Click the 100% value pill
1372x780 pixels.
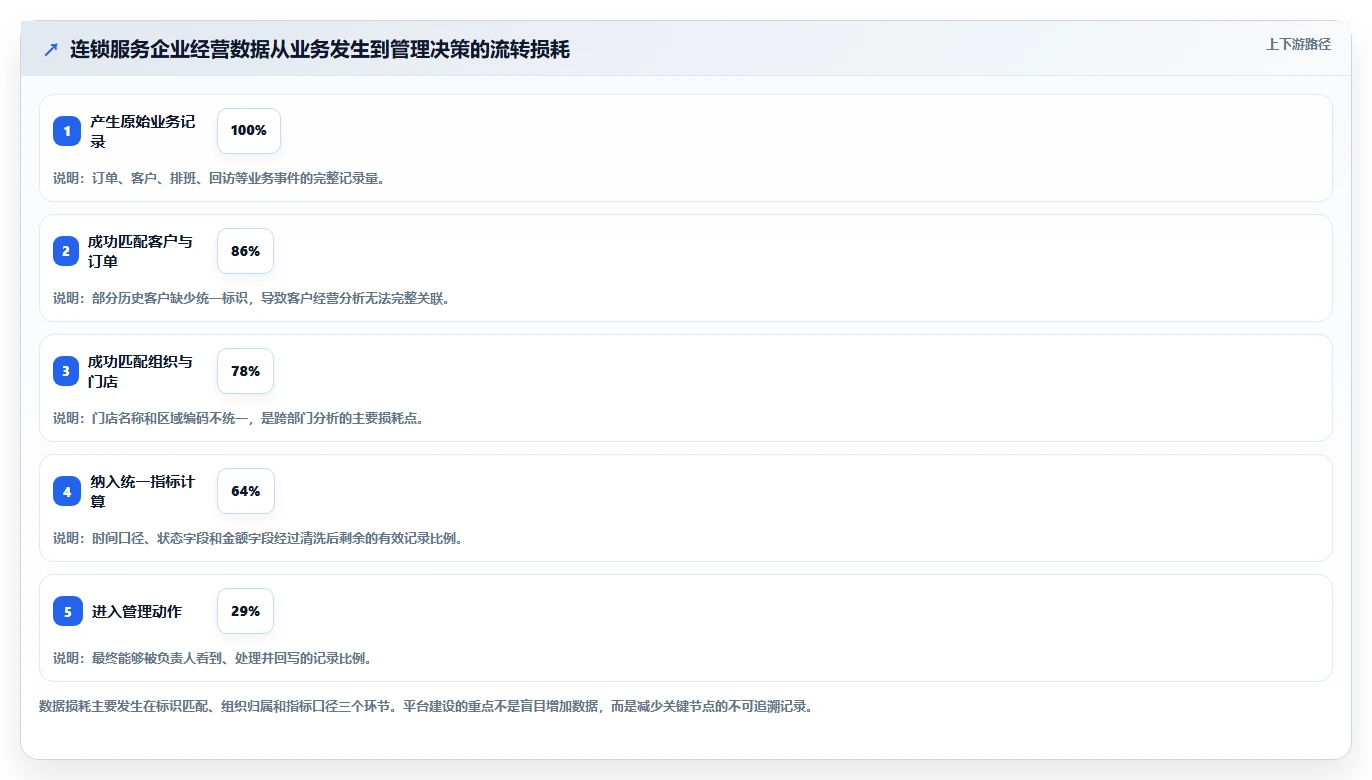coord(249,131)
